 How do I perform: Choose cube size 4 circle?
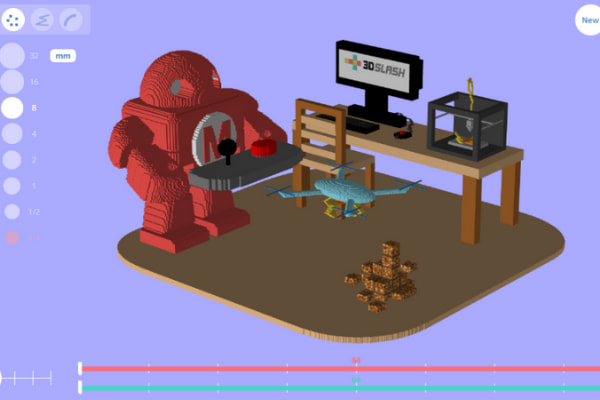[12, 134]
